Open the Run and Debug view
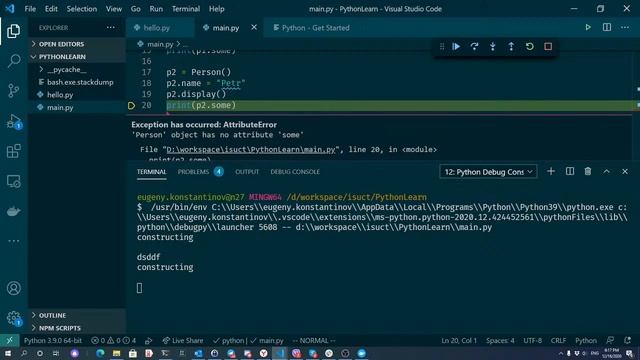This screenshot has height=360, width=640. pyautogui.click(x=13, y=121)
